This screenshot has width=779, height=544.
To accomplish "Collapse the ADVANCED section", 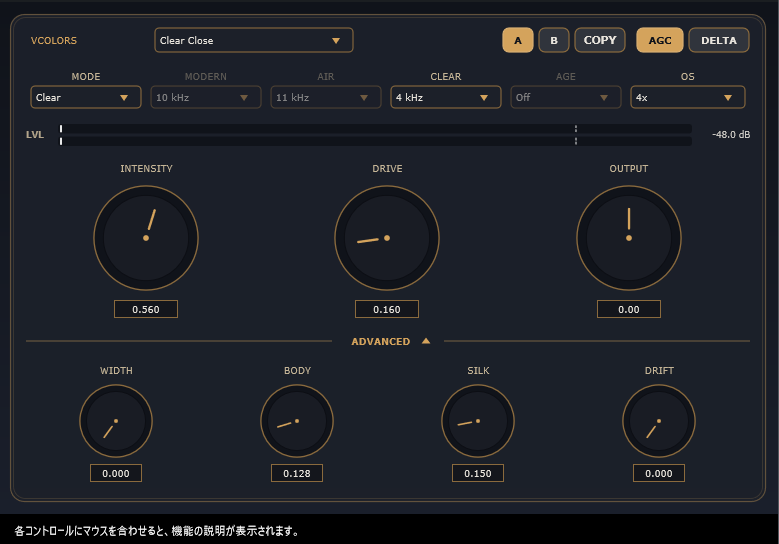I will pyautogui.click(x=390, y=341).
